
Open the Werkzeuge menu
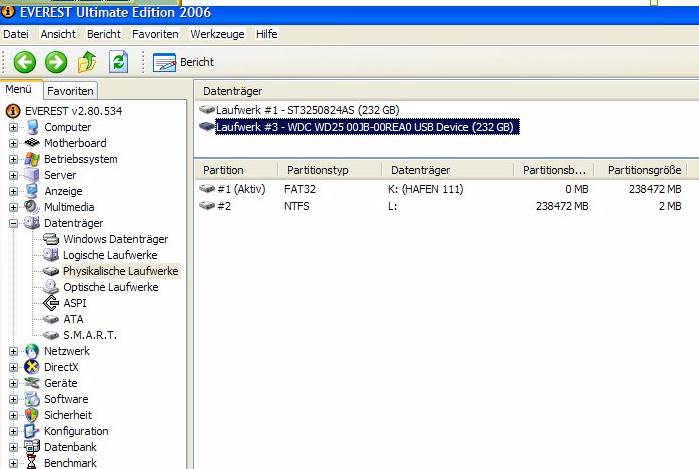(217, 34)
